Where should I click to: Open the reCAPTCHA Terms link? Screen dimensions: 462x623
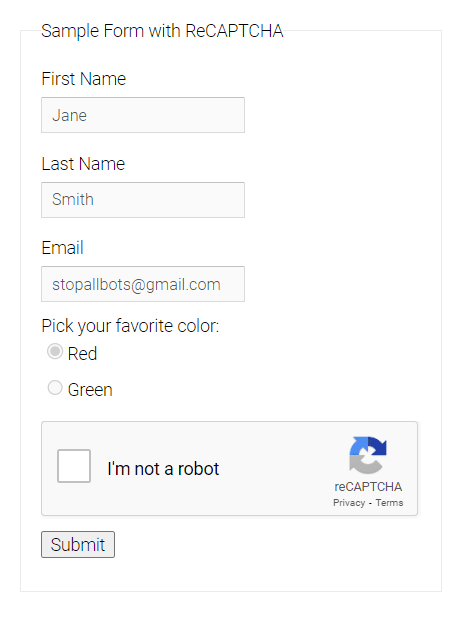[389, 503]
